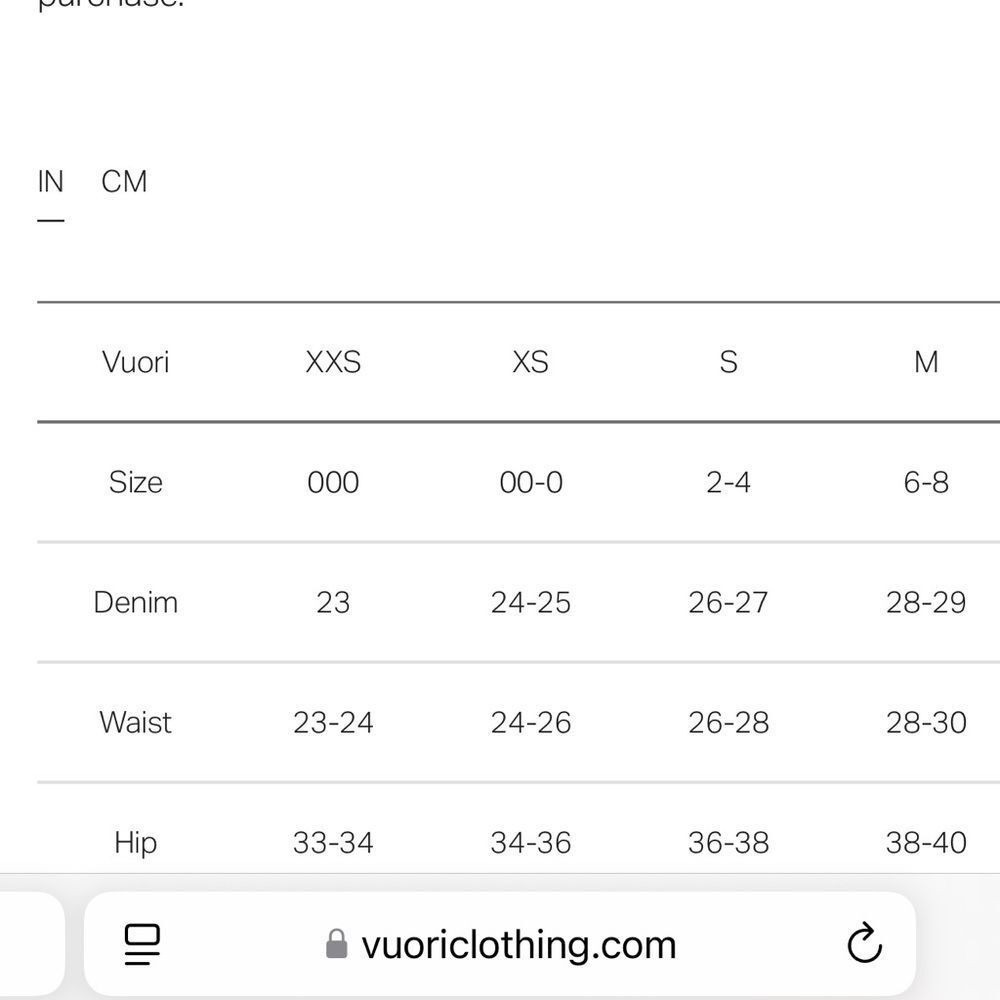This screenshot has height=1000, width=1000.
Task: Select the XXS column header
Action: point(333,362)
